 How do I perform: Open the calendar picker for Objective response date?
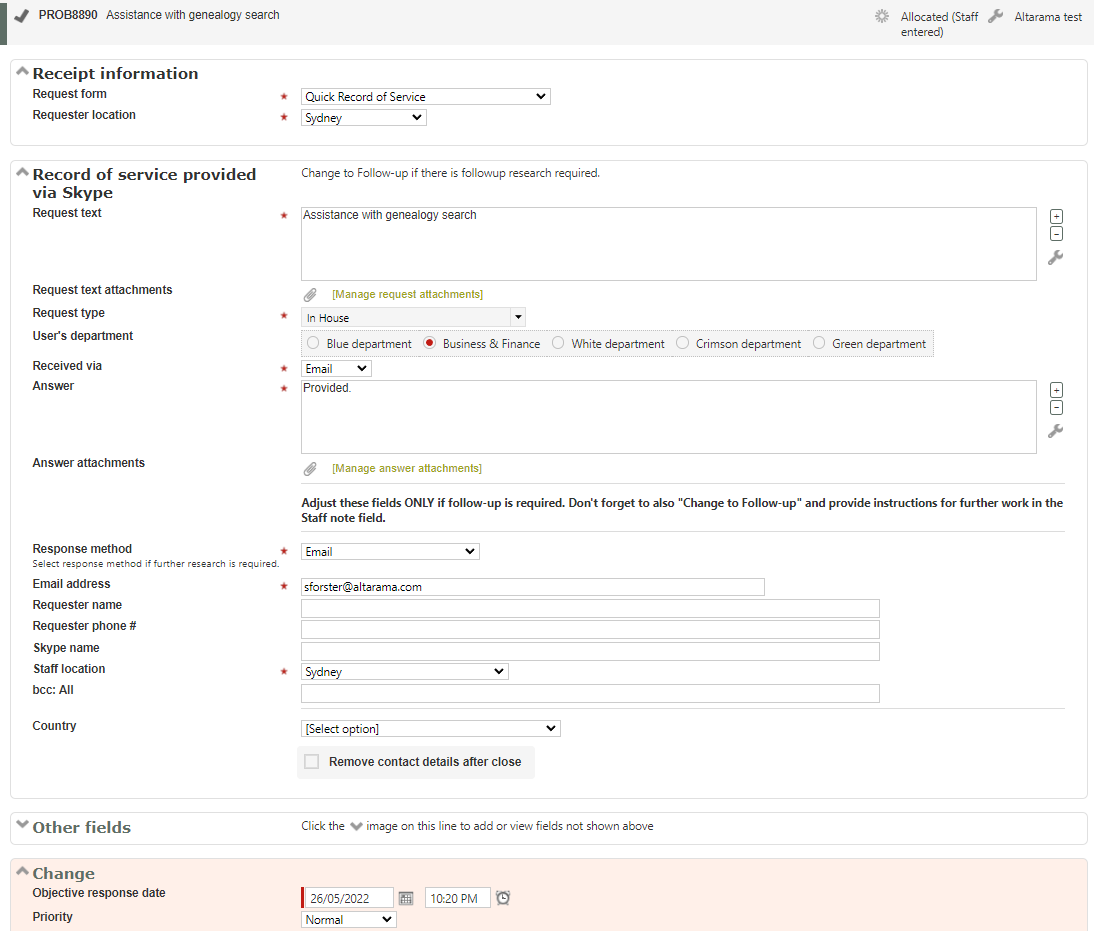tap(406, 898)
